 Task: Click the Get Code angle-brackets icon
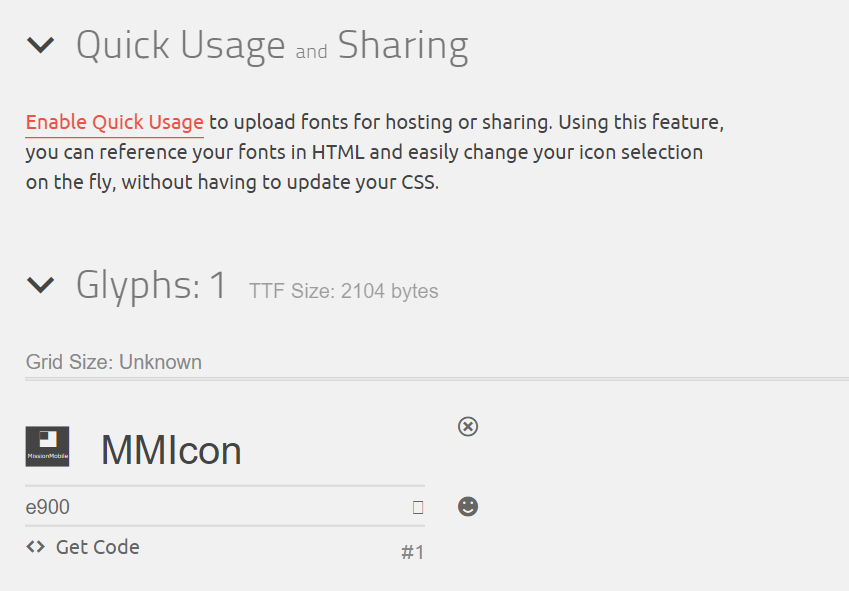[x=36, y=547]
